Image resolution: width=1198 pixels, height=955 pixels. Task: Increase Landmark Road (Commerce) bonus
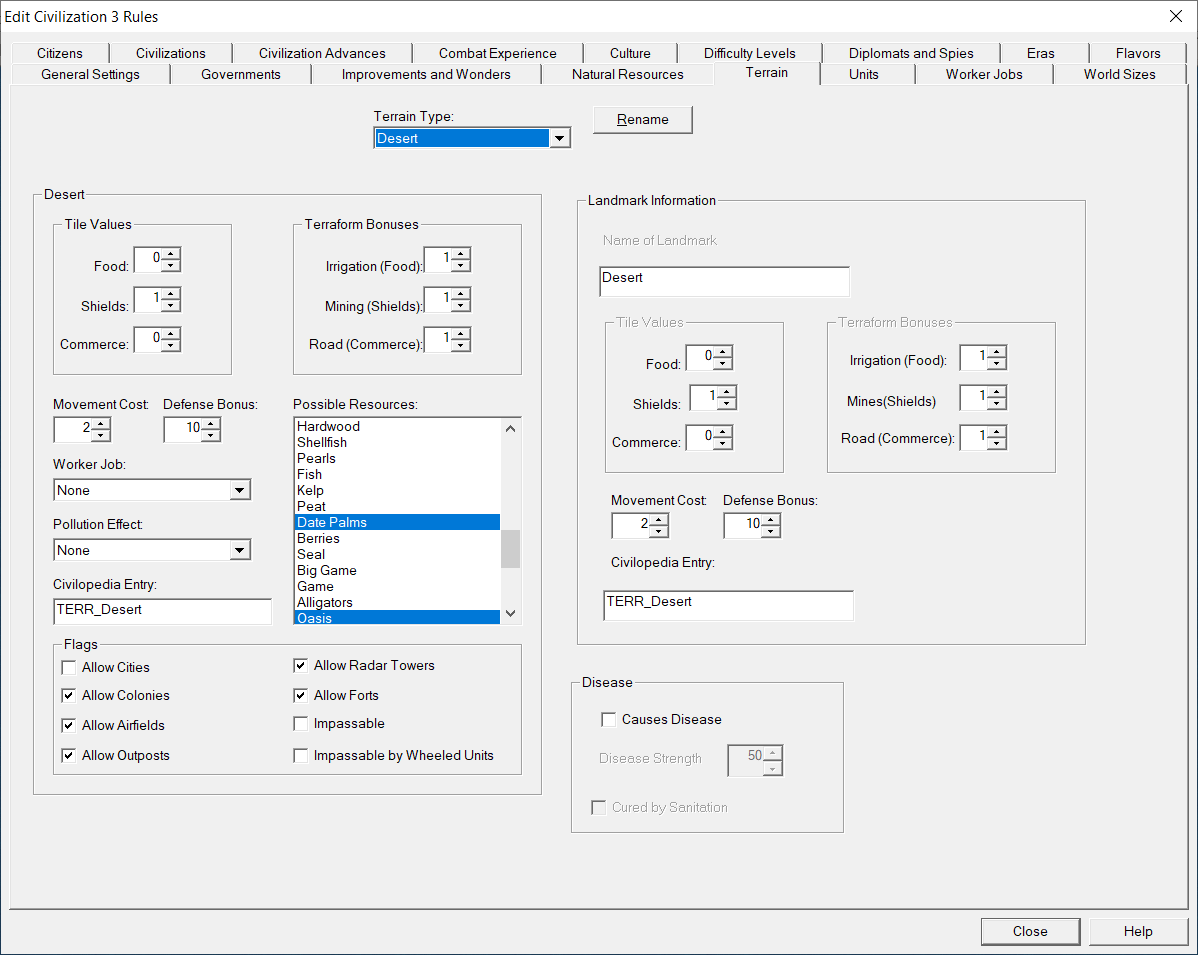click(997, 432)
